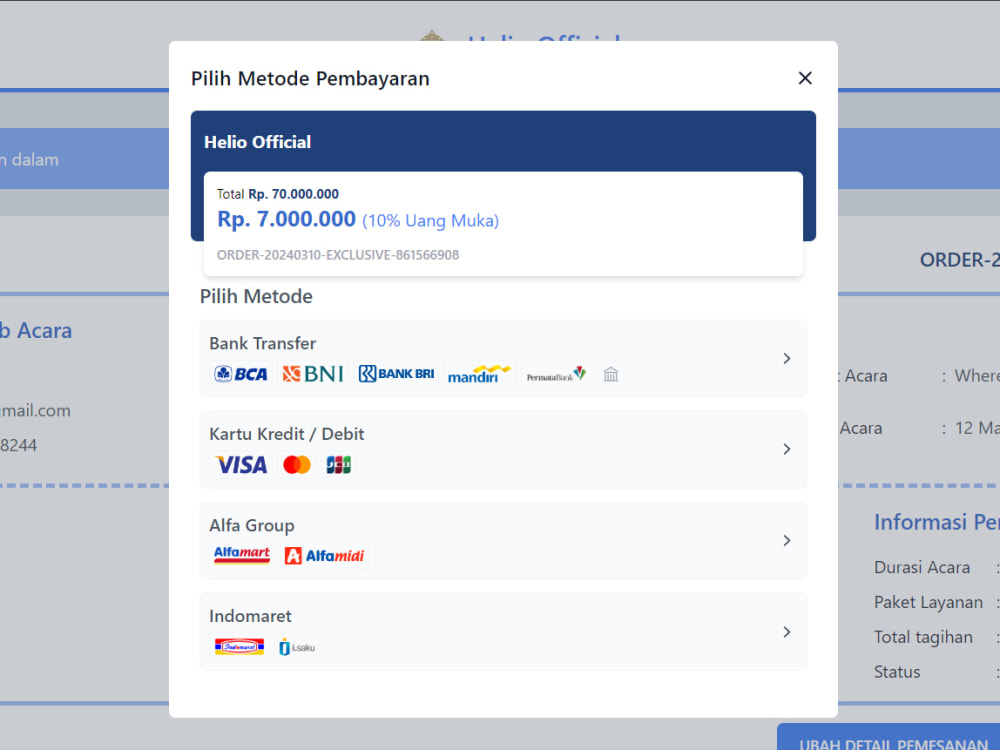Click the Mastercard icon
This screenshot has width=1000, height=750.
click(x=296, y=464)
